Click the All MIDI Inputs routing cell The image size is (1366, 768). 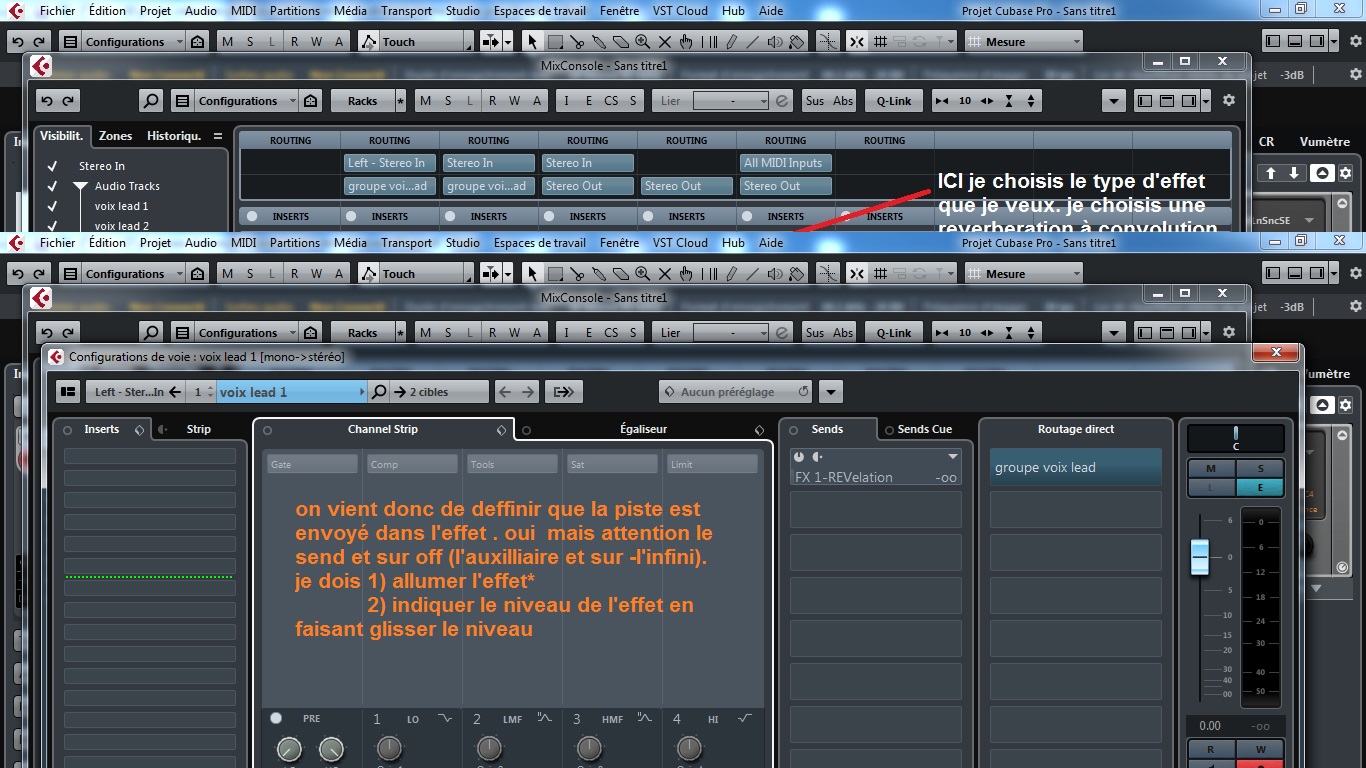(x=786, y=163)
